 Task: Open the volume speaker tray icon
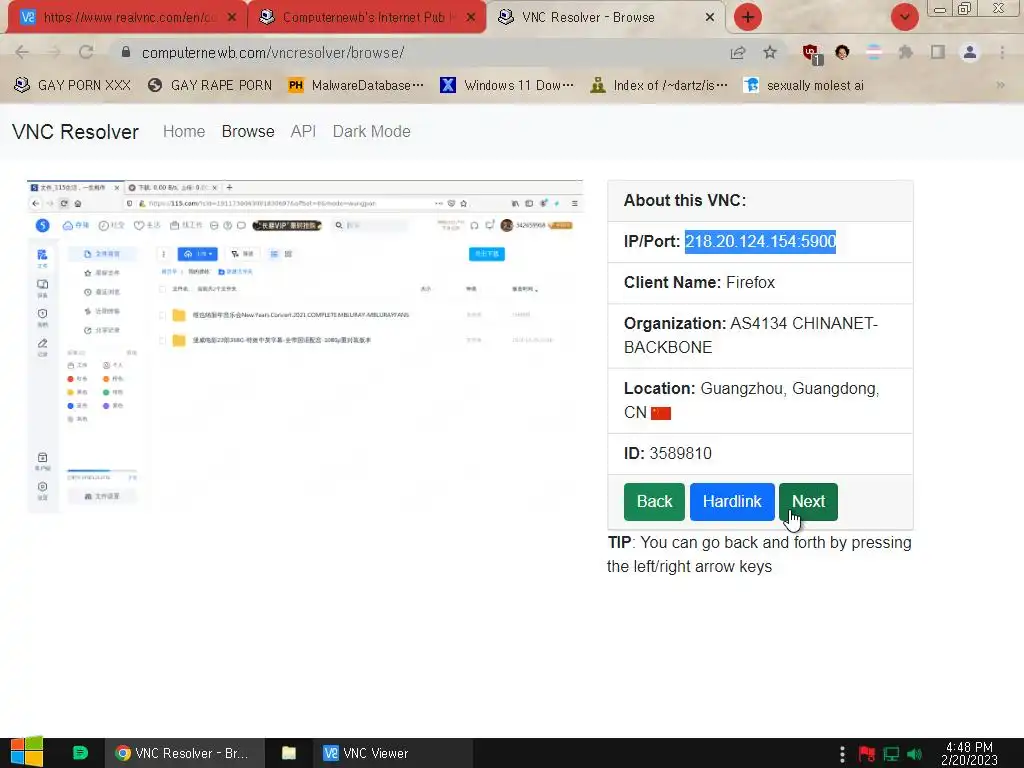point(915,754)
